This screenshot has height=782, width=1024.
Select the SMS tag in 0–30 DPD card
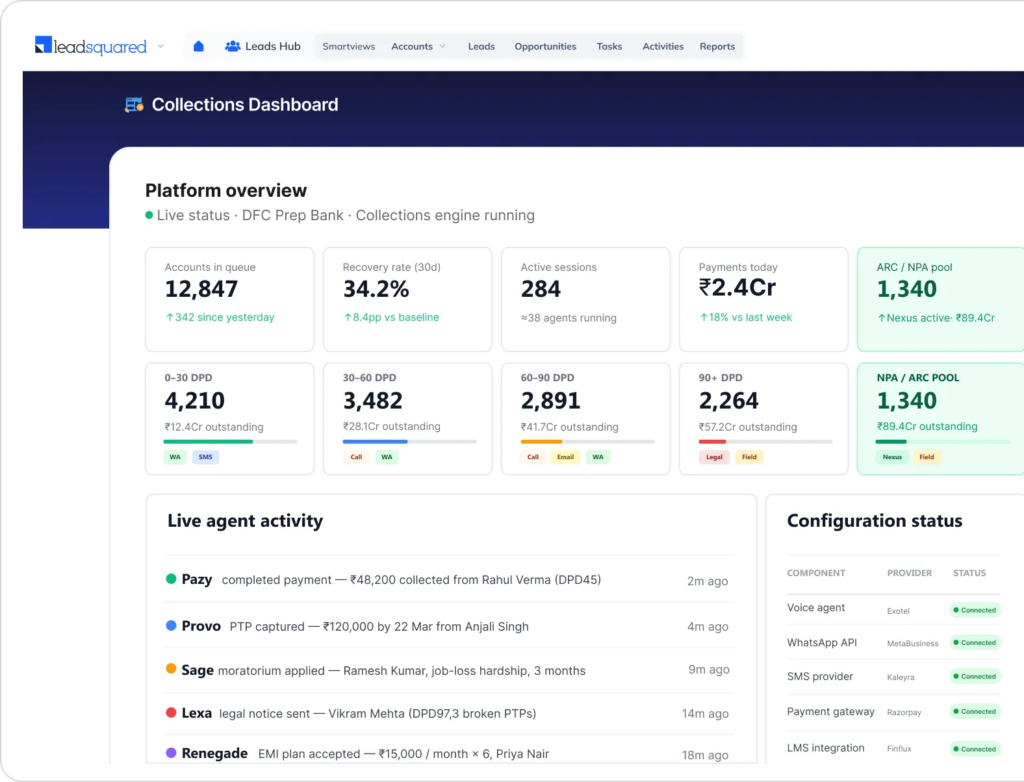(206, 457)
